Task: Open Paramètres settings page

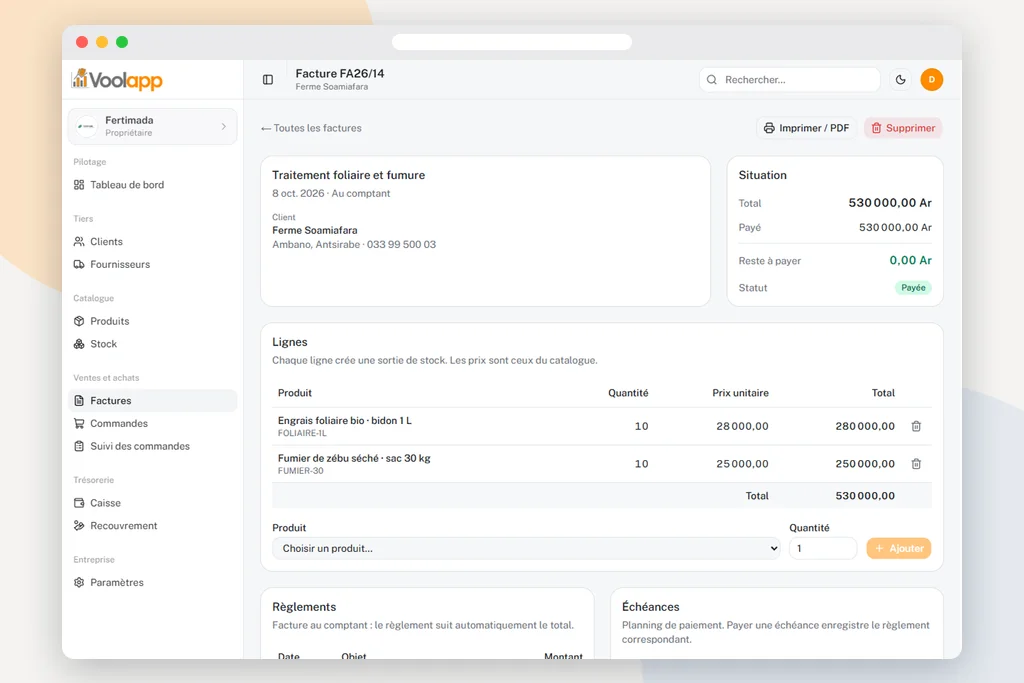Action: click(x=152, y=582)
